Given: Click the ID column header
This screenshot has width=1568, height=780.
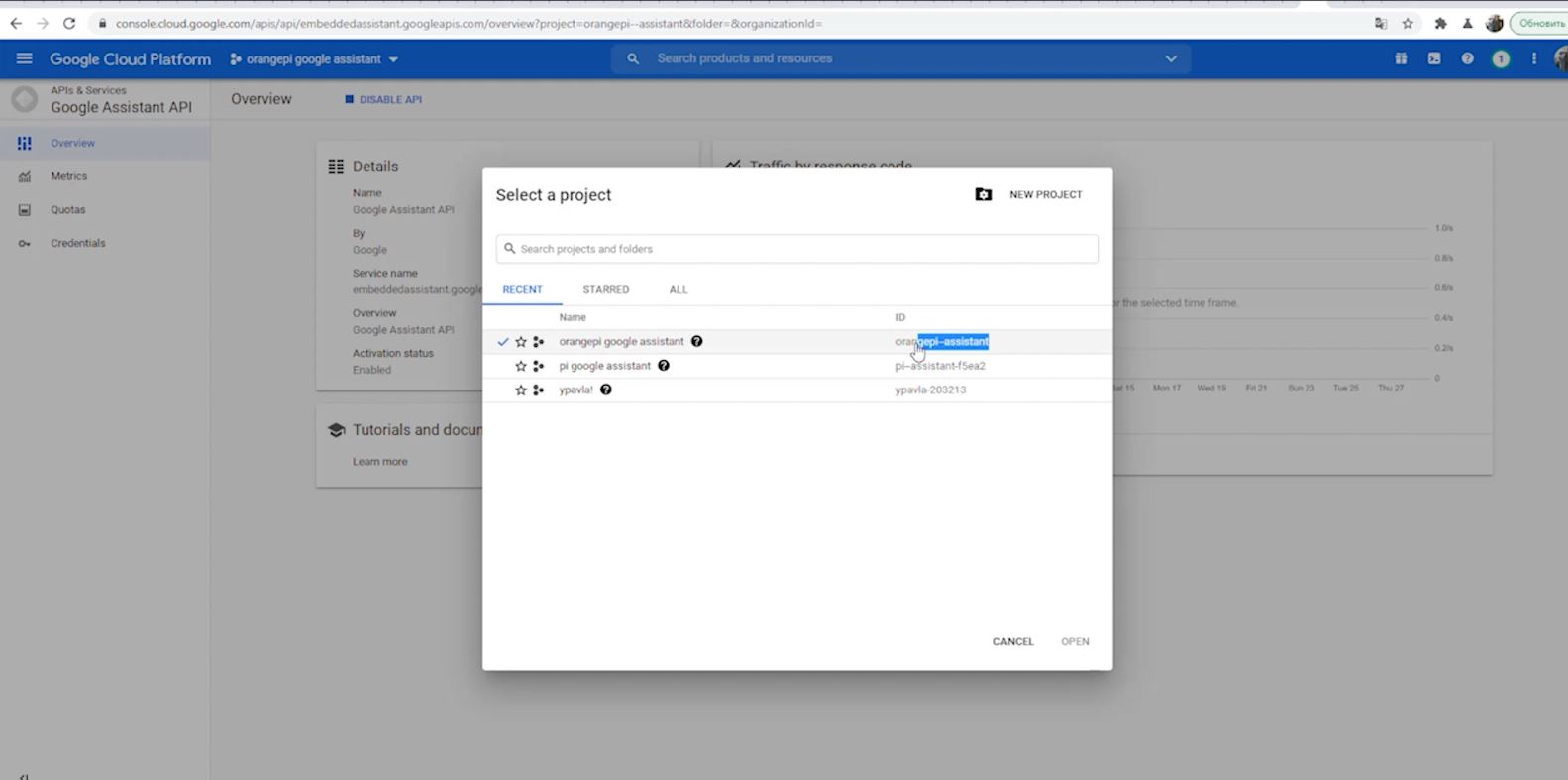Looking at the screenshot, I should pyautogui.click(x=900, y=317).
